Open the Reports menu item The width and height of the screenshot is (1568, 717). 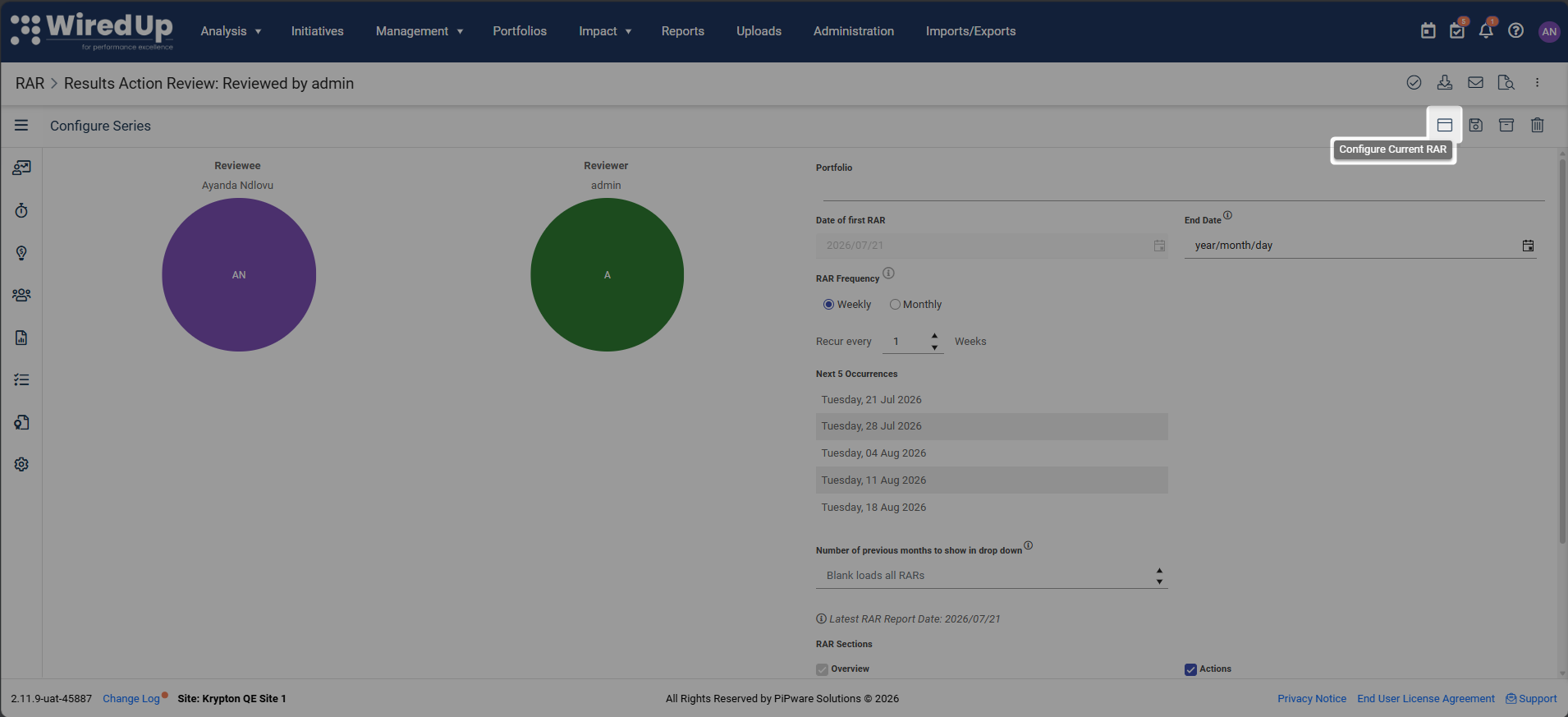[x=683, y=31]
